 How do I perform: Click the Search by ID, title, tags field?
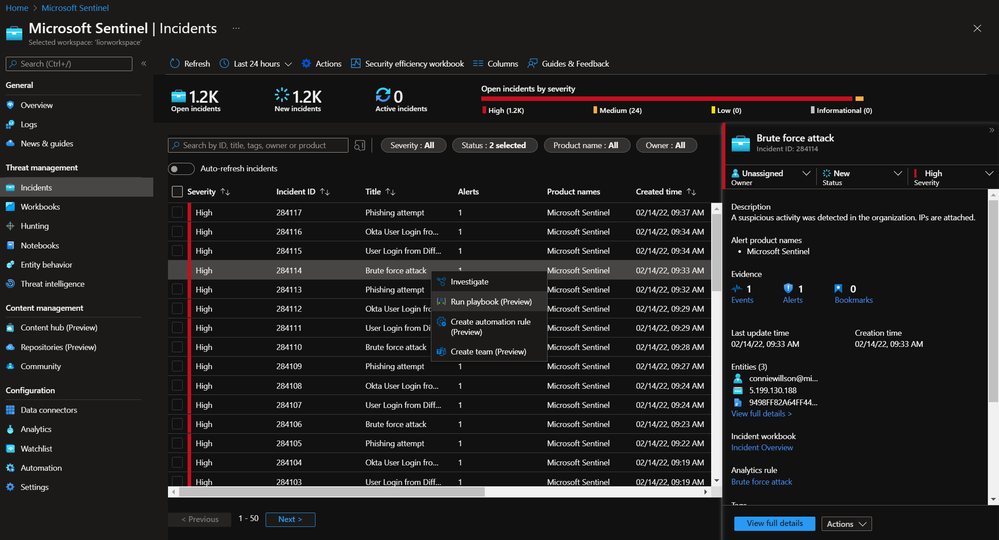[258, 145]
